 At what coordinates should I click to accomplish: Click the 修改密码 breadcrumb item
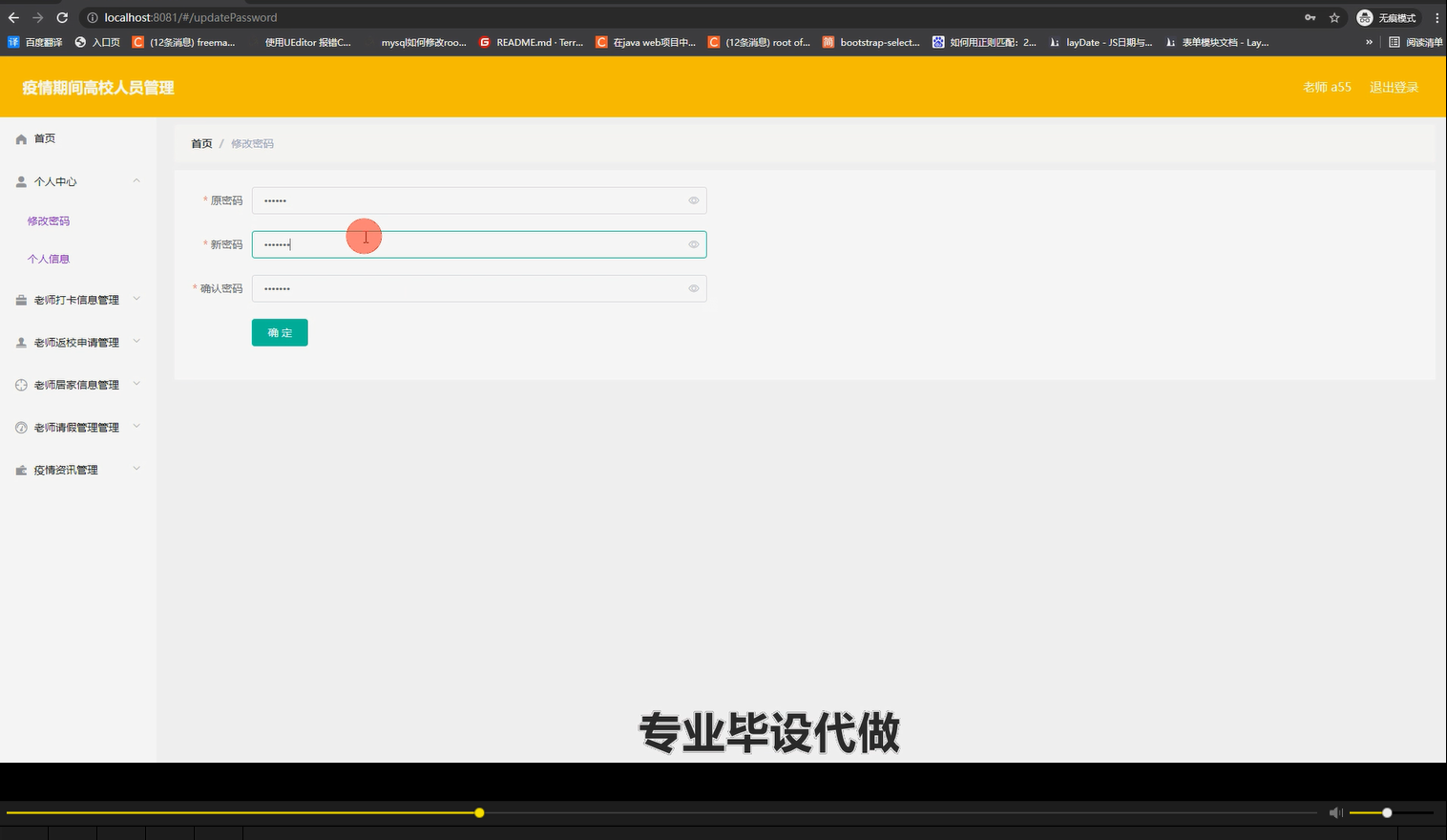pyautogui.click(x=252, y=143)
